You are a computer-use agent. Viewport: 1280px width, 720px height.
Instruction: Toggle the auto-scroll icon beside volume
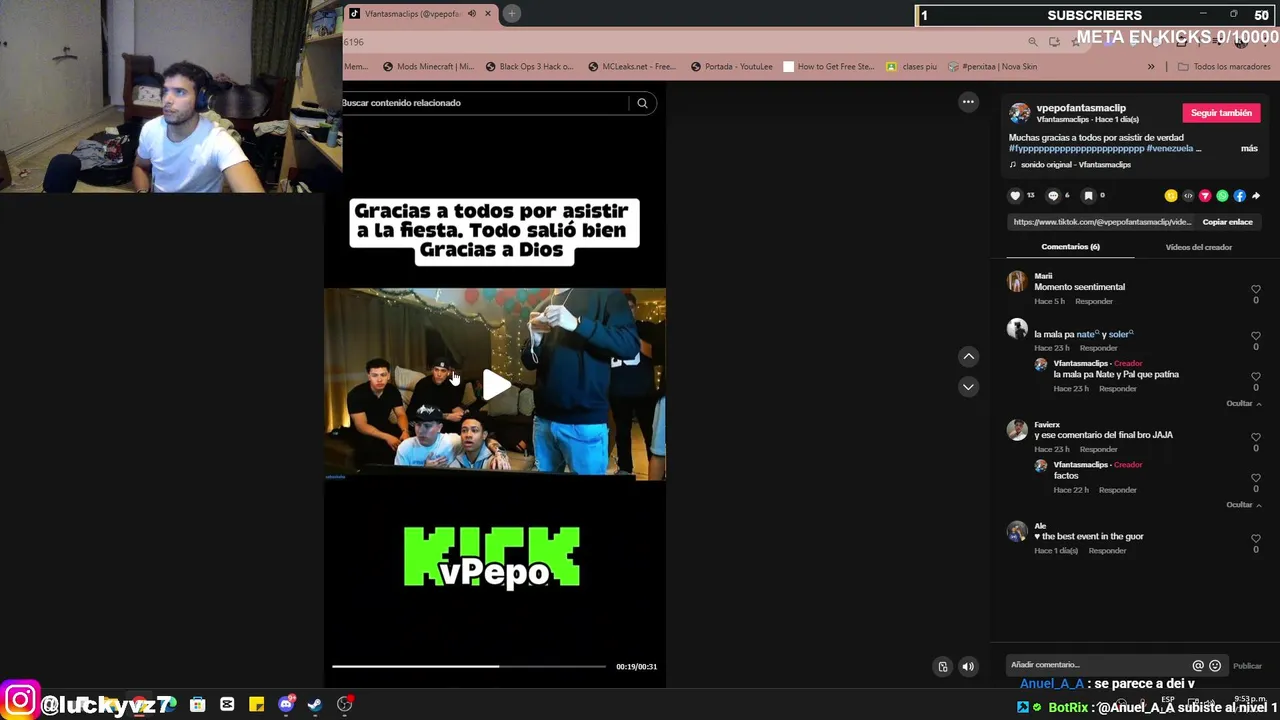[x=942, y=667]
